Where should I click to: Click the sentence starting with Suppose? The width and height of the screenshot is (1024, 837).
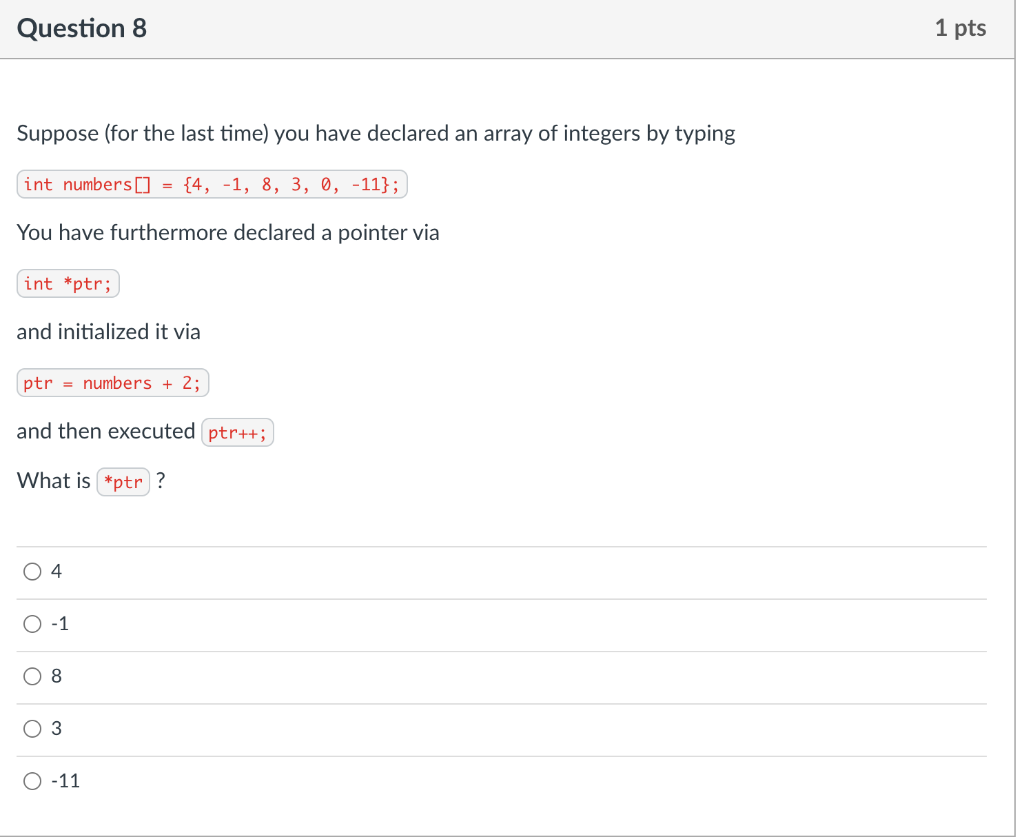376,134
